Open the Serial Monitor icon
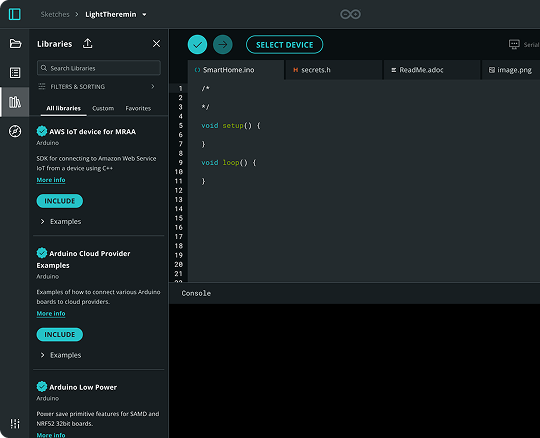Screen dimensions: 540x438 pyautogui.click(x=514, y=44)
